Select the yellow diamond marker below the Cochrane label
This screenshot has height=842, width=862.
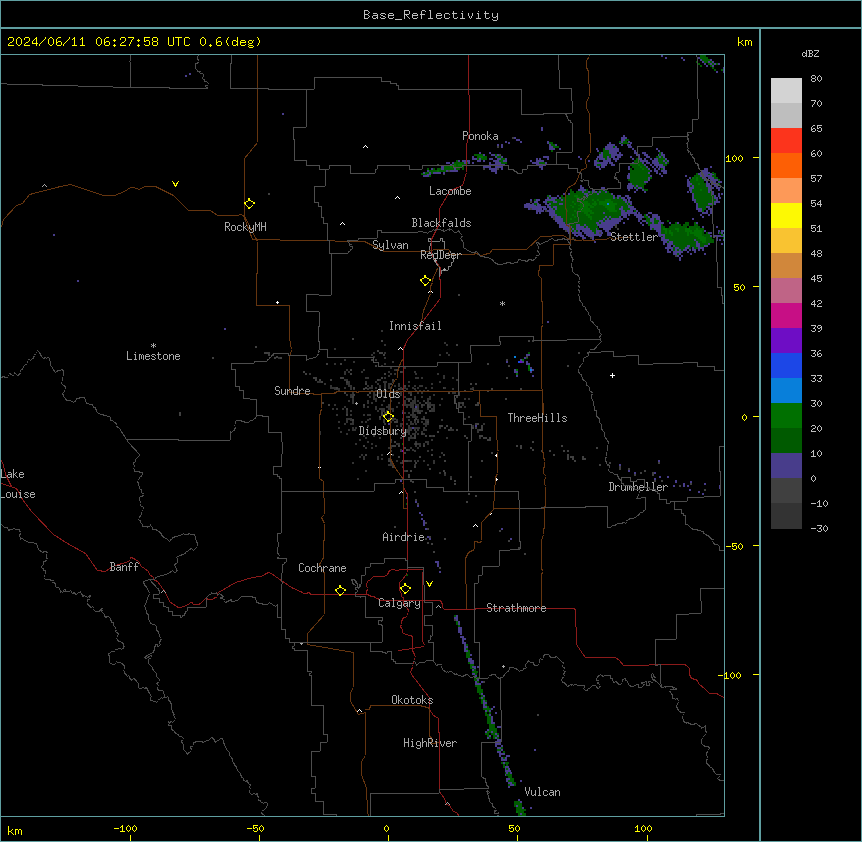point(340,590)
